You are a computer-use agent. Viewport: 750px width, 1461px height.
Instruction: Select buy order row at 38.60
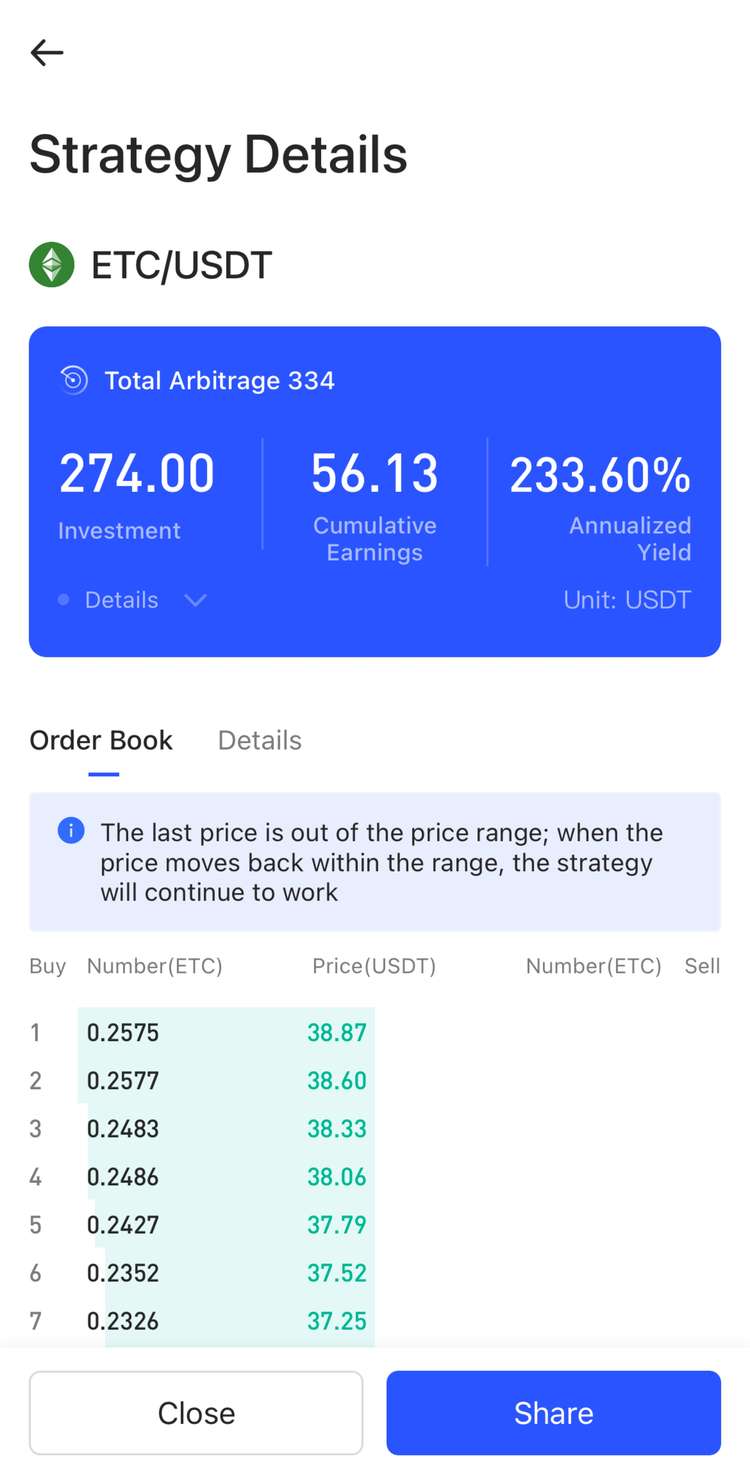226,1080
